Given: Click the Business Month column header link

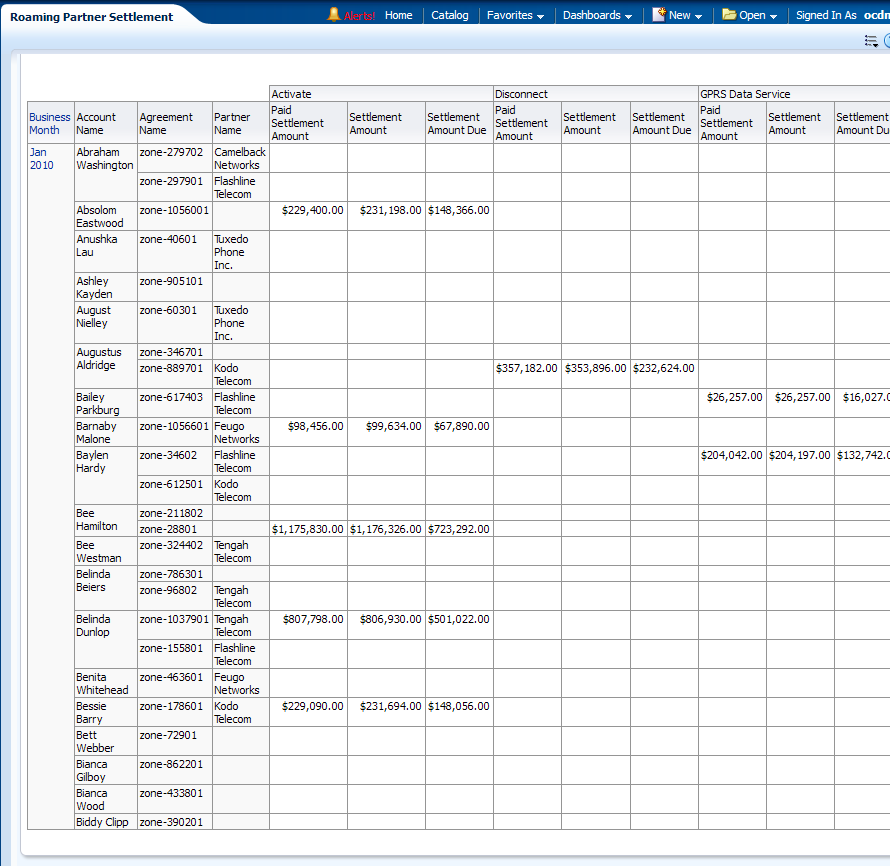Looking at the screenshot, I should [x=49, y=123].
